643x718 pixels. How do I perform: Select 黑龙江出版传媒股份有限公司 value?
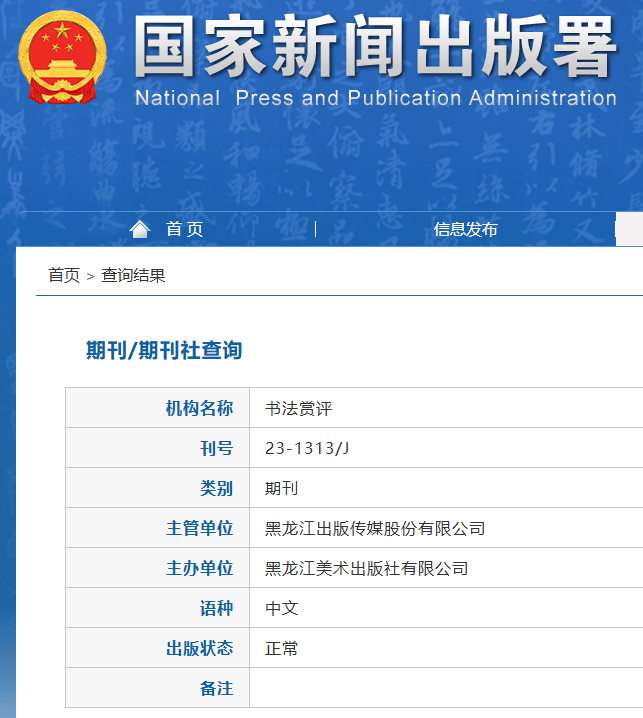click(375, 528)
